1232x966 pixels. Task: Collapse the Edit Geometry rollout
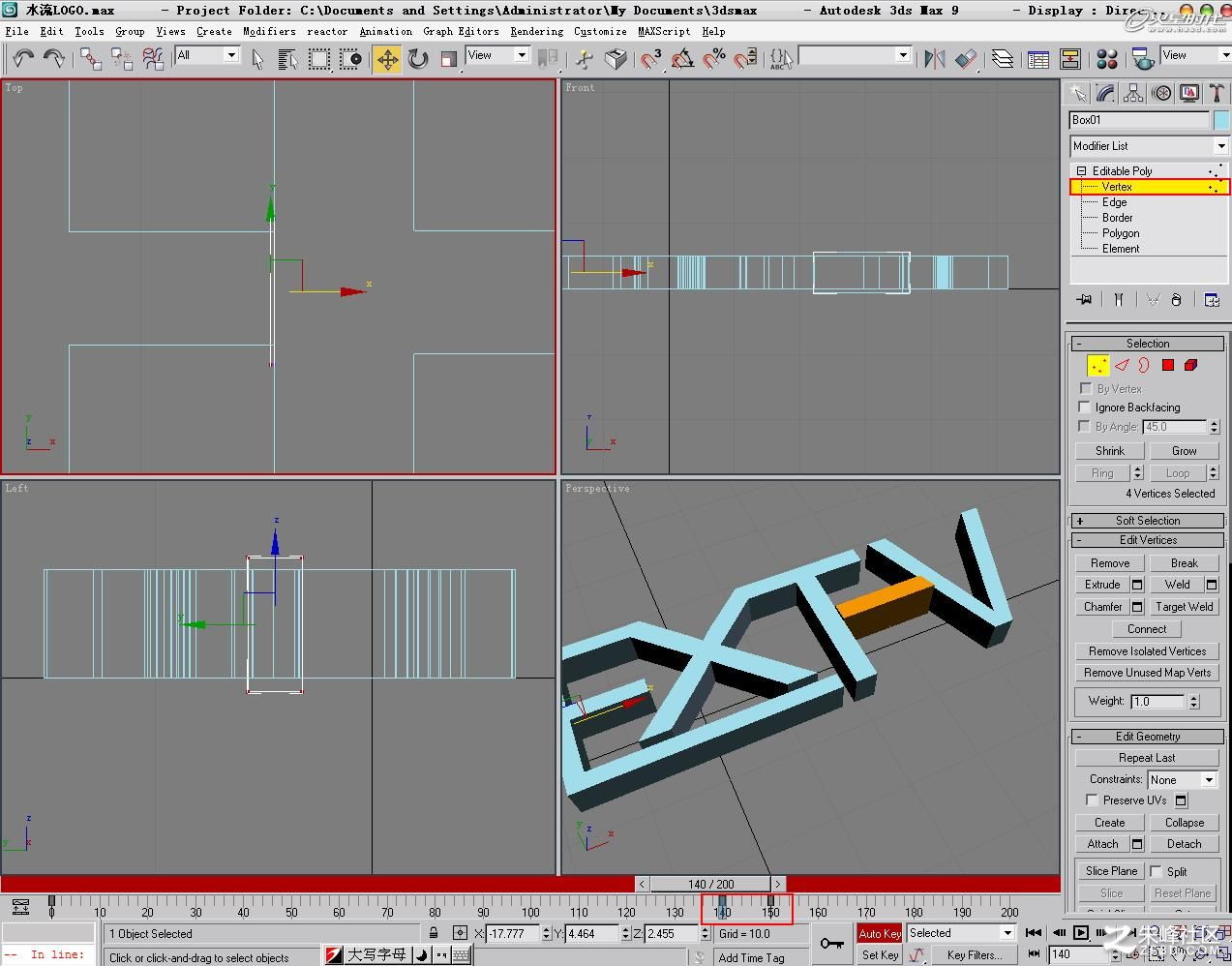1148,737
